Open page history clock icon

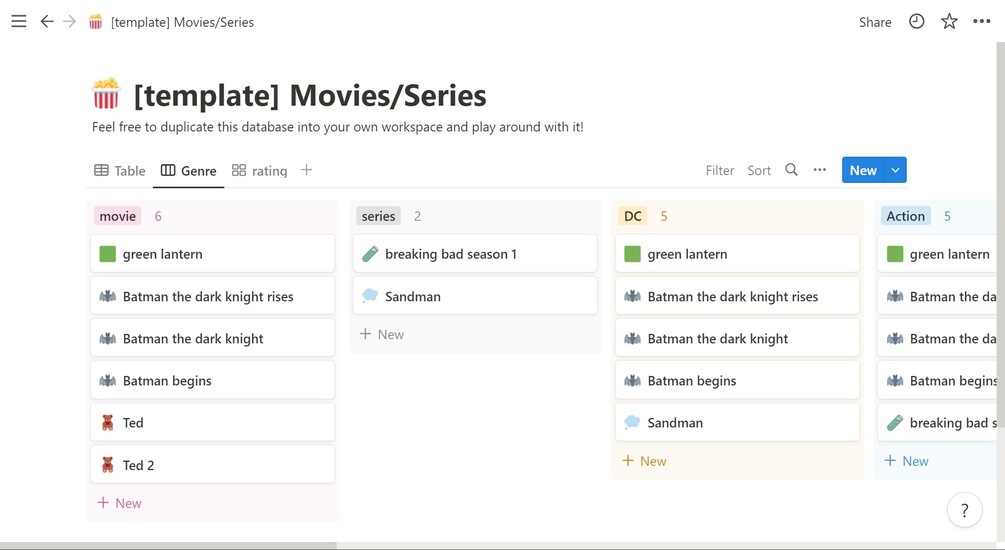pos(916,21)
